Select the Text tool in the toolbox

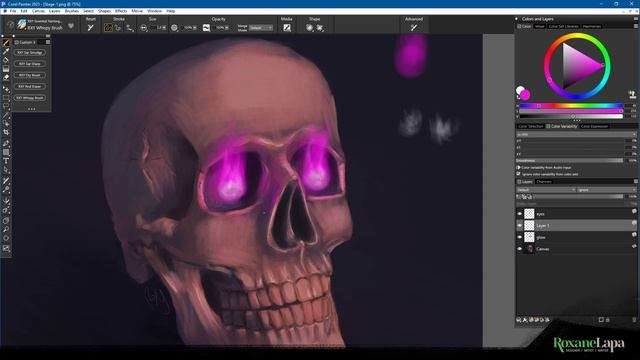(6, 161)
